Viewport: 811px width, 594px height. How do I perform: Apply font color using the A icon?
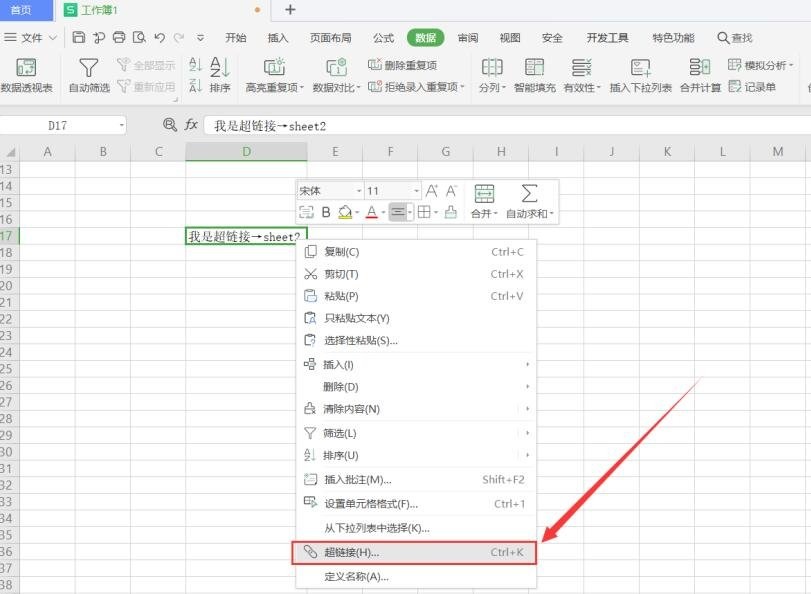pos(371,211)
